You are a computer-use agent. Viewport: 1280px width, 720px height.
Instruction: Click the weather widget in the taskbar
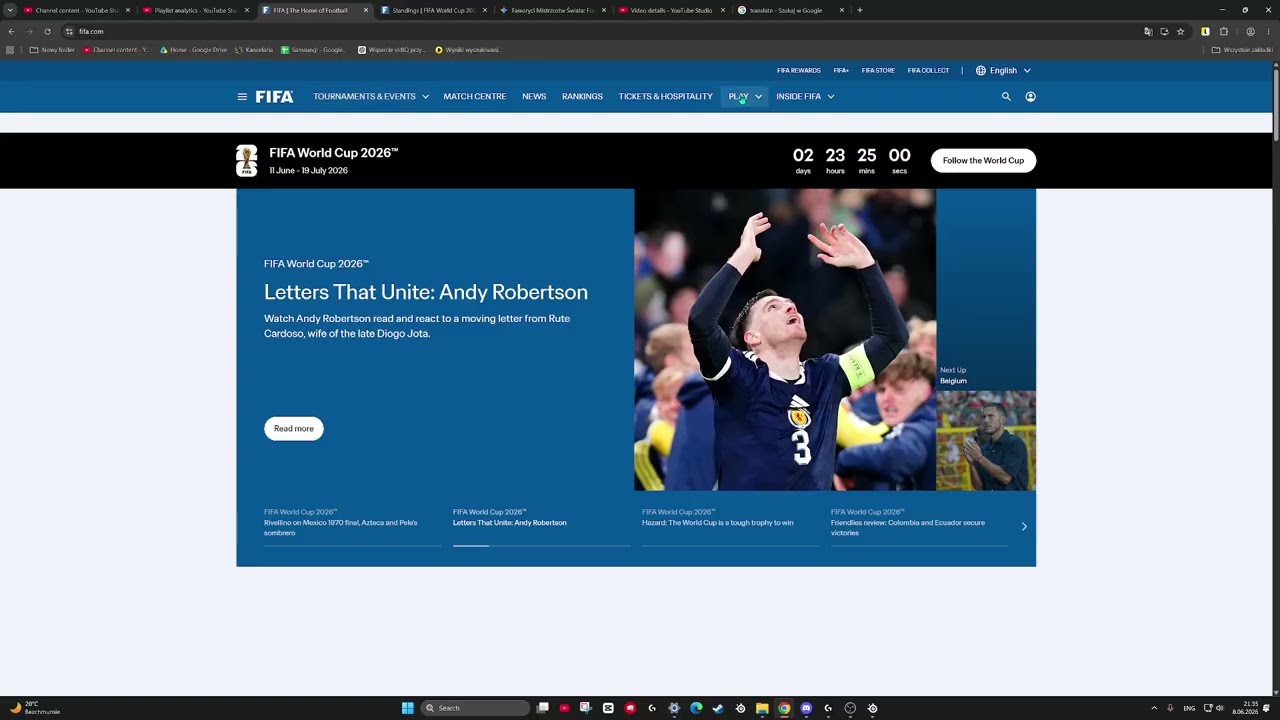tap(34, 708)
